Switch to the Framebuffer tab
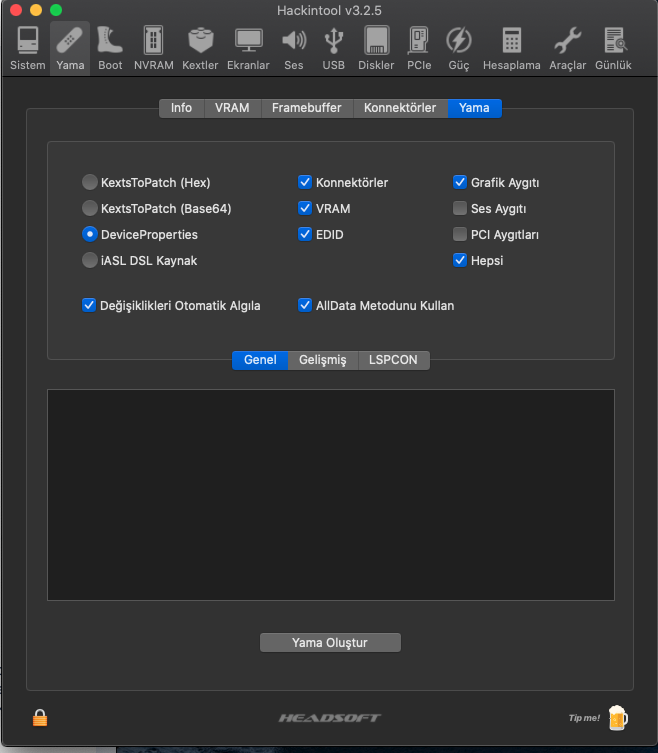 pos(307,108)
